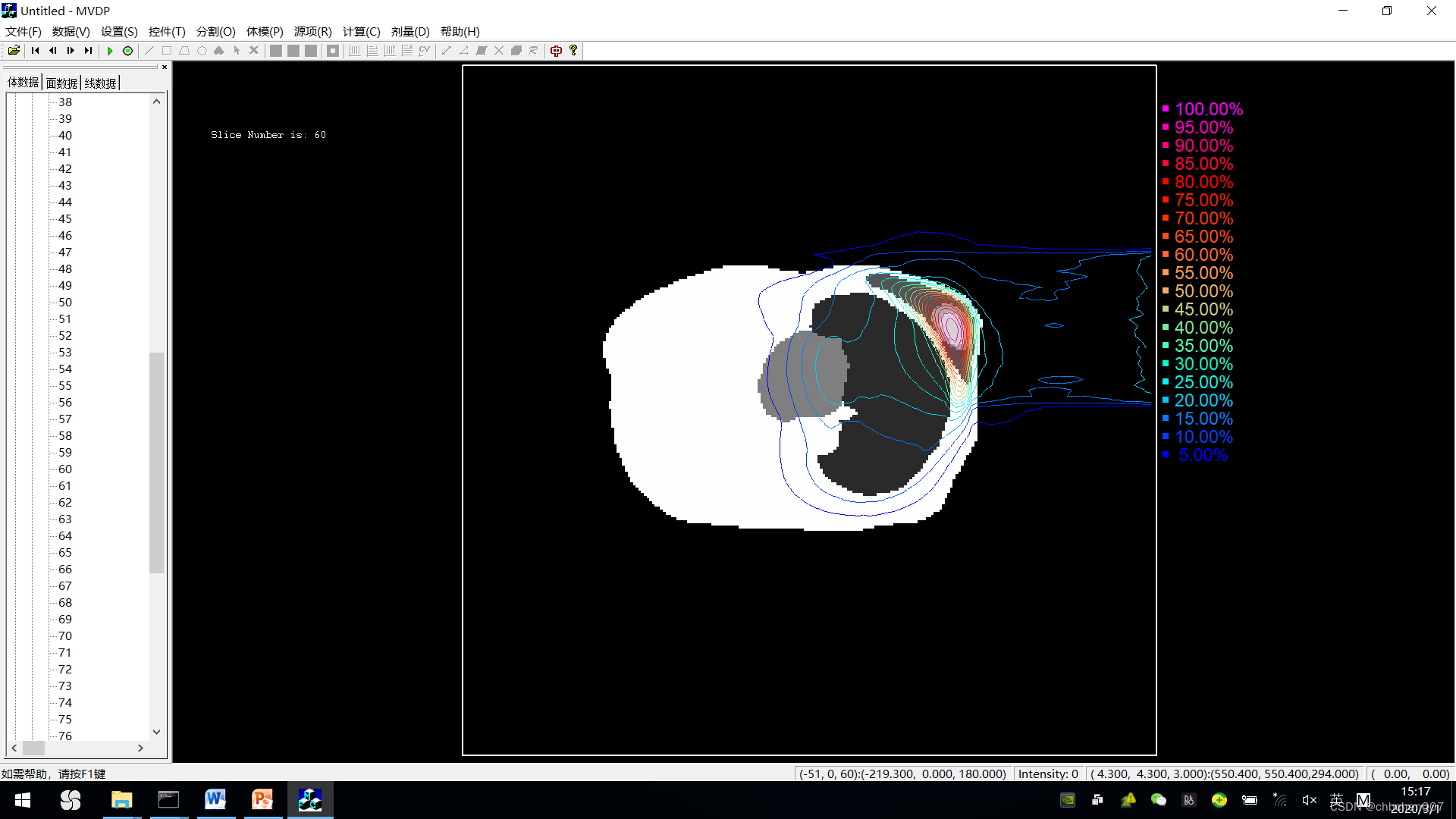Click the red target crosshair icon
This screenshot has height=819, width=1456.
point(556,51)
